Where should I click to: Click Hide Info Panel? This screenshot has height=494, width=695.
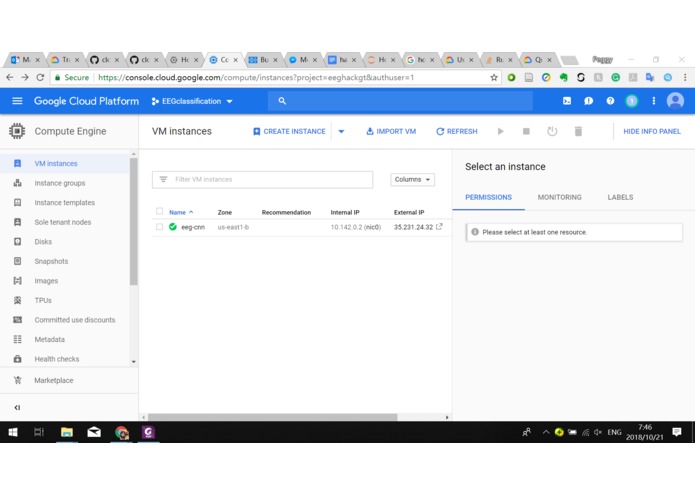point(652,131)
